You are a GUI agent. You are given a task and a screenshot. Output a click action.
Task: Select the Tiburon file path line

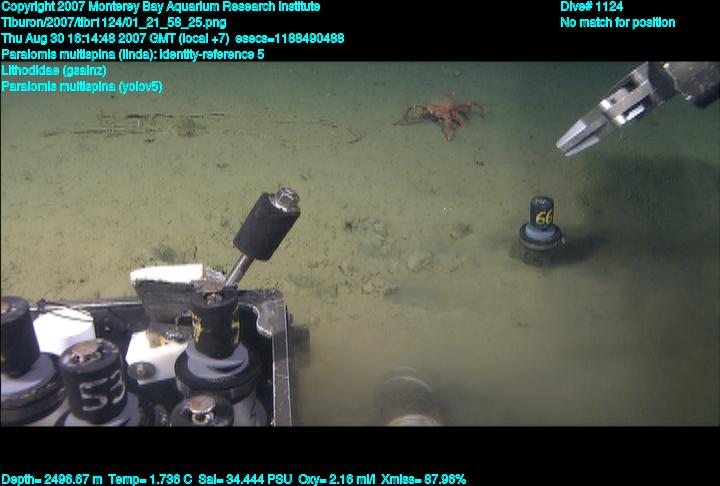[113, 22]
